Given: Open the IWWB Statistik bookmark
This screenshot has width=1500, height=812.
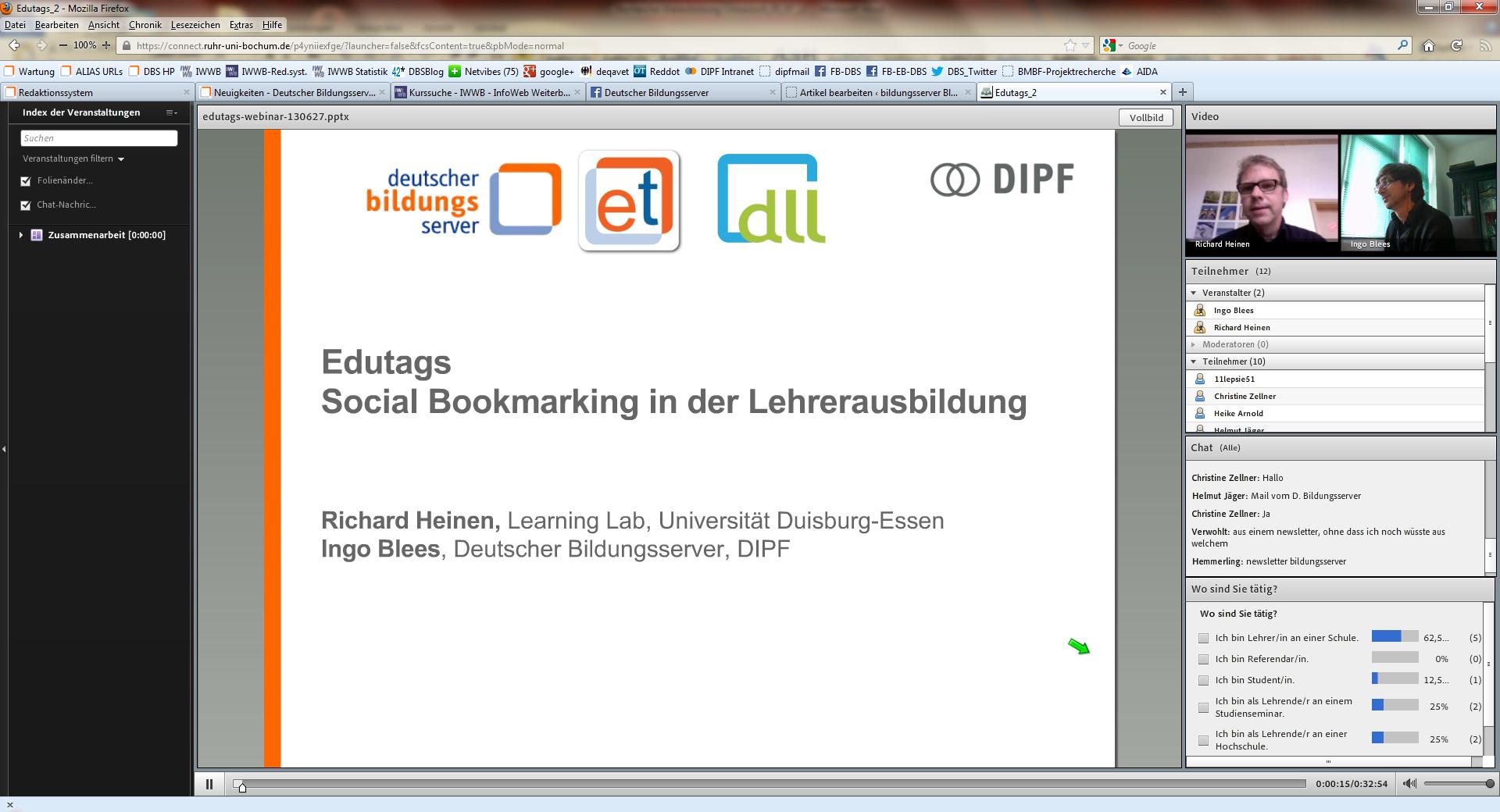Looking at the screenshot, I should [349, 71].
